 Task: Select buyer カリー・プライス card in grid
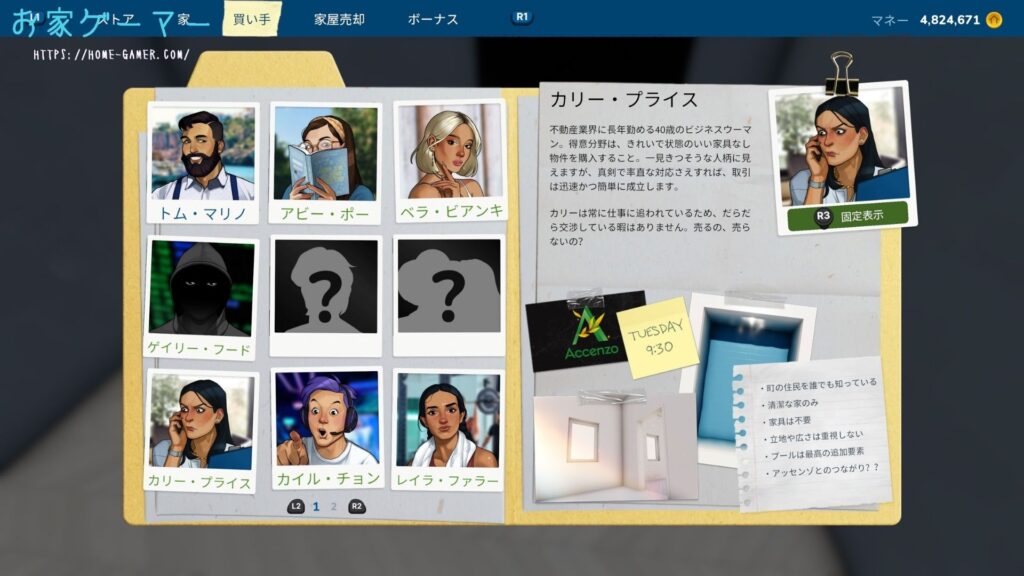[x=200, y=431]
